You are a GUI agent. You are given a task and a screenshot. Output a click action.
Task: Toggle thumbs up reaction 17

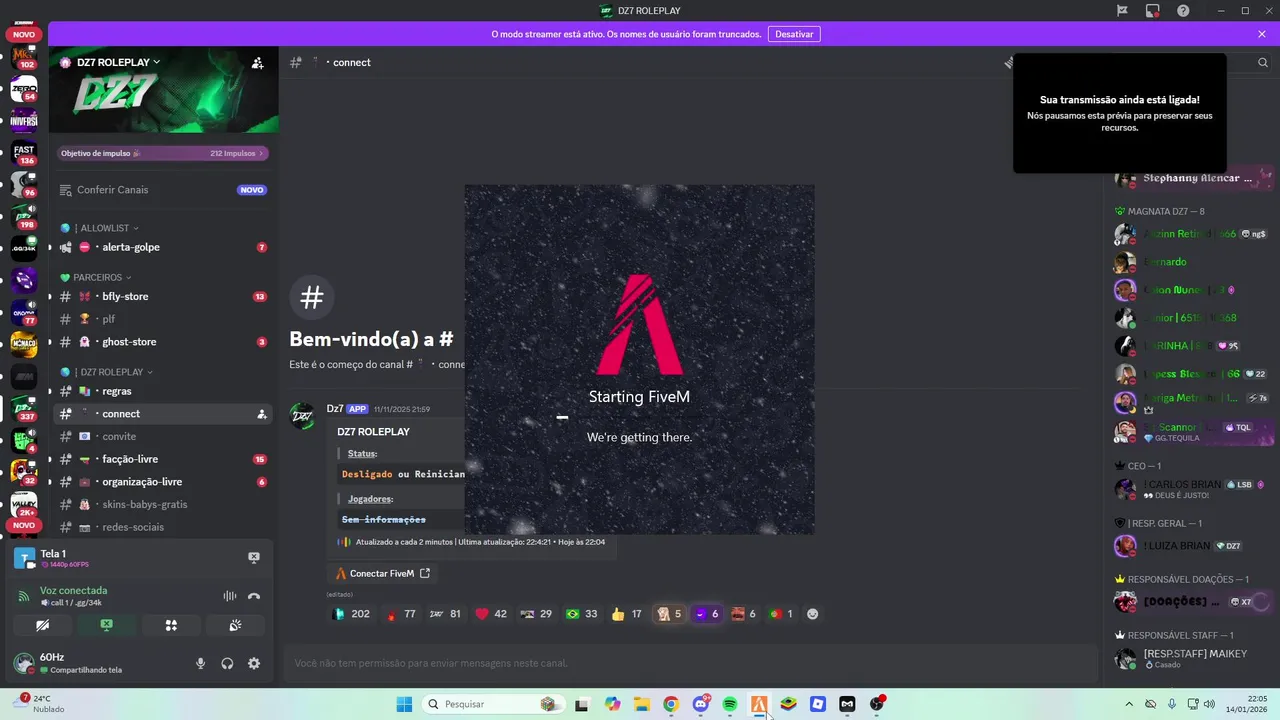(627, 614)
